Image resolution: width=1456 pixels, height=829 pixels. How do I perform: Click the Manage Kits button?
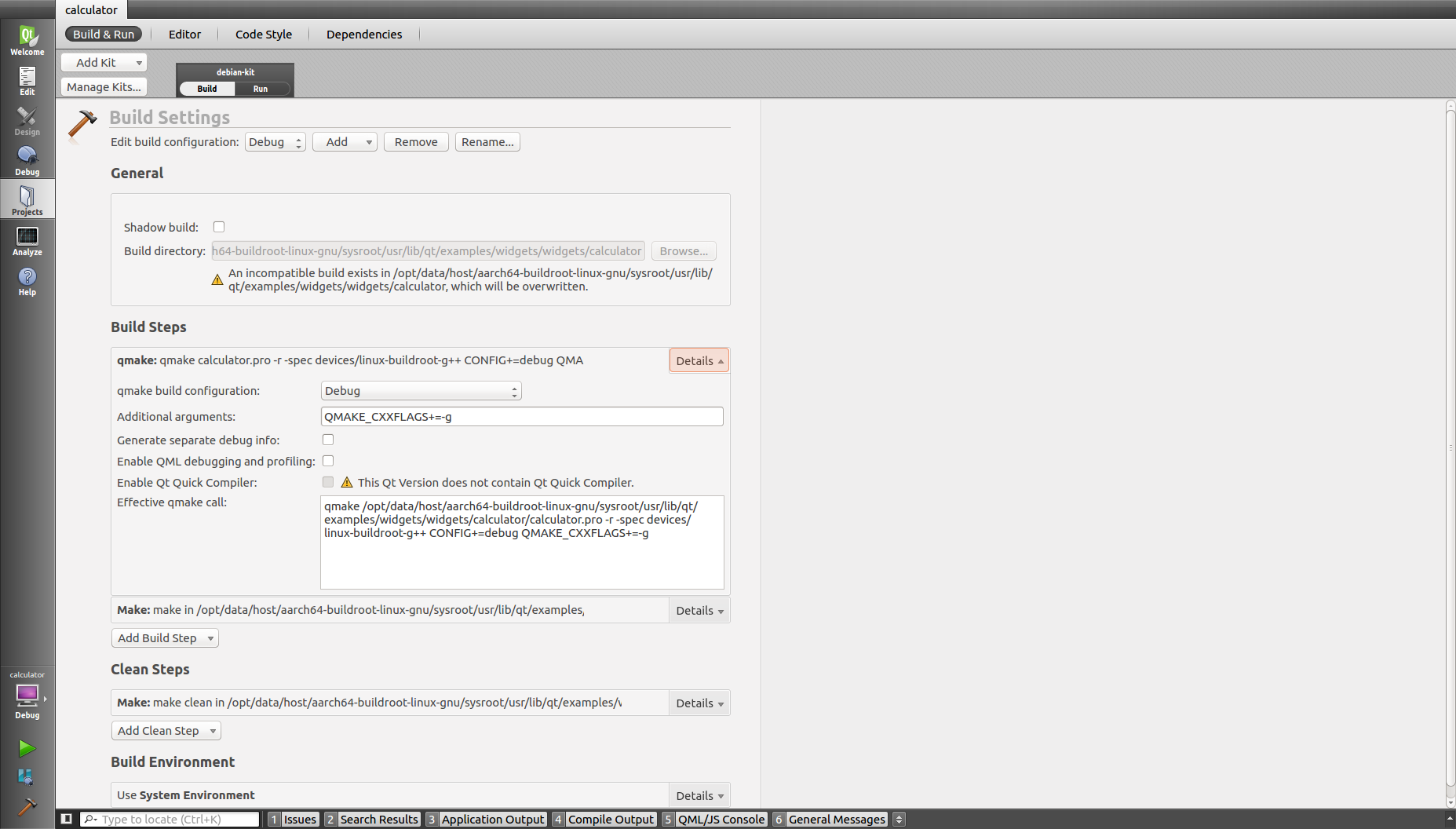coord(104,87)
